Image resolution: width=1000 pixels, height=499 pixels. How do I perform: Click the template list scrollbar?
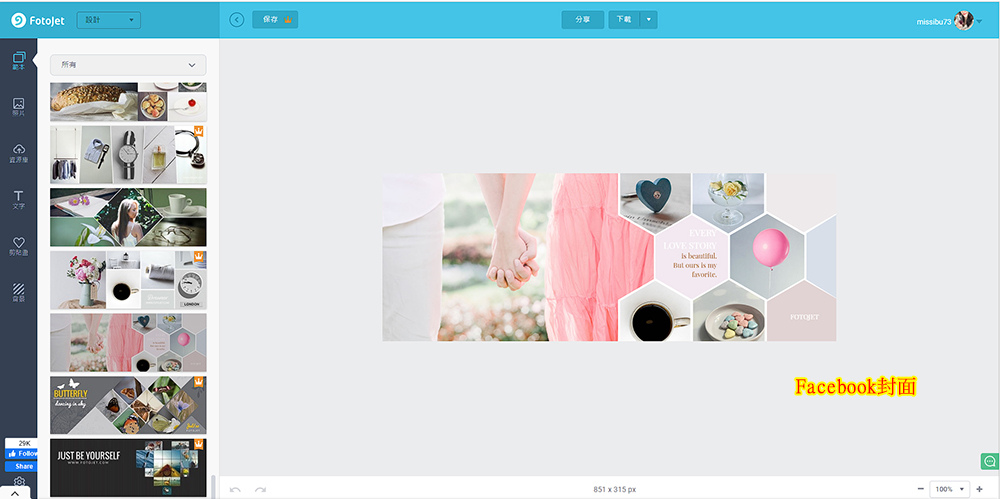click(213, 486)
